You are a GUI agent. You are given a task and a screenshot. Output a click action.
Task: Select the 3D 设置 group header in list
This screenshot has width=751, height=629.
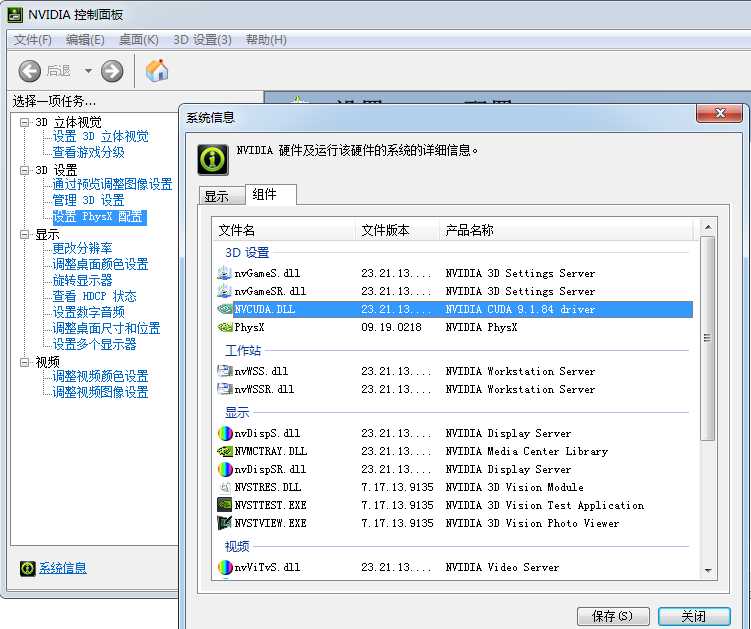(x=247, y=252)
